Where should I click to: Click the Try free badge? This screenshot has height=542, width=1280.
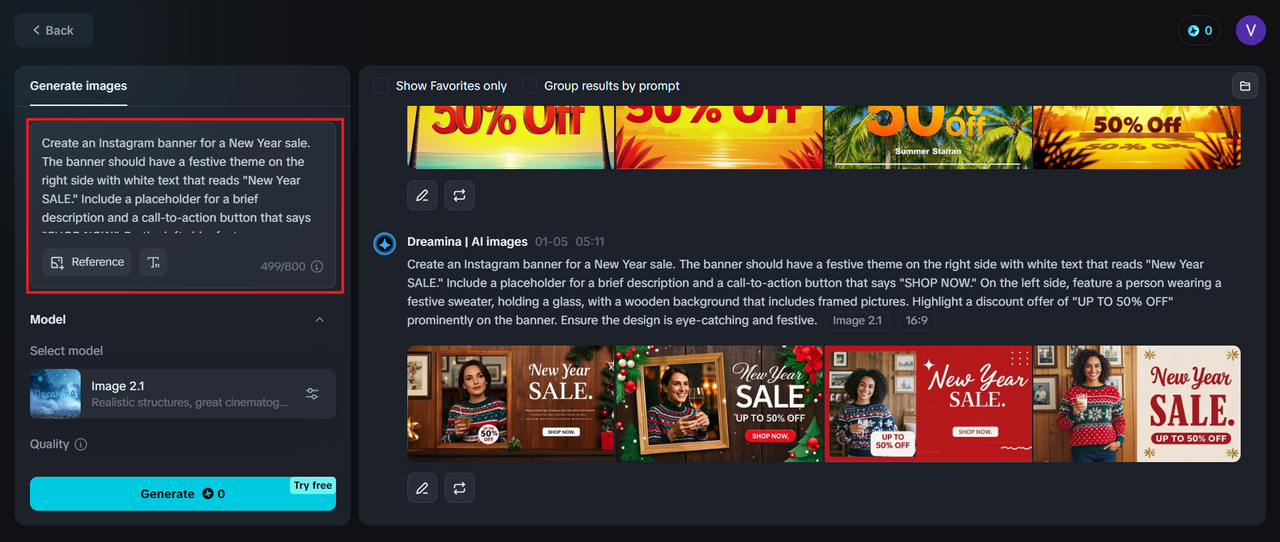point(313,486)
